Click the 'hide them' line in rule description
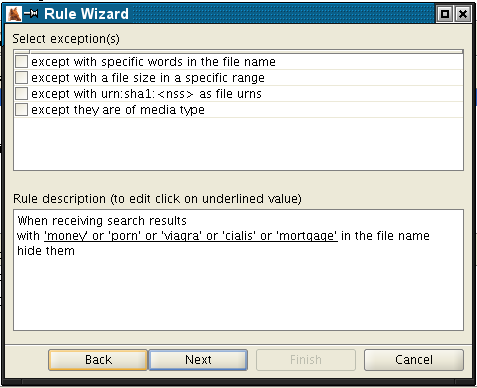 pyautogui.click(x=46, y=251)
